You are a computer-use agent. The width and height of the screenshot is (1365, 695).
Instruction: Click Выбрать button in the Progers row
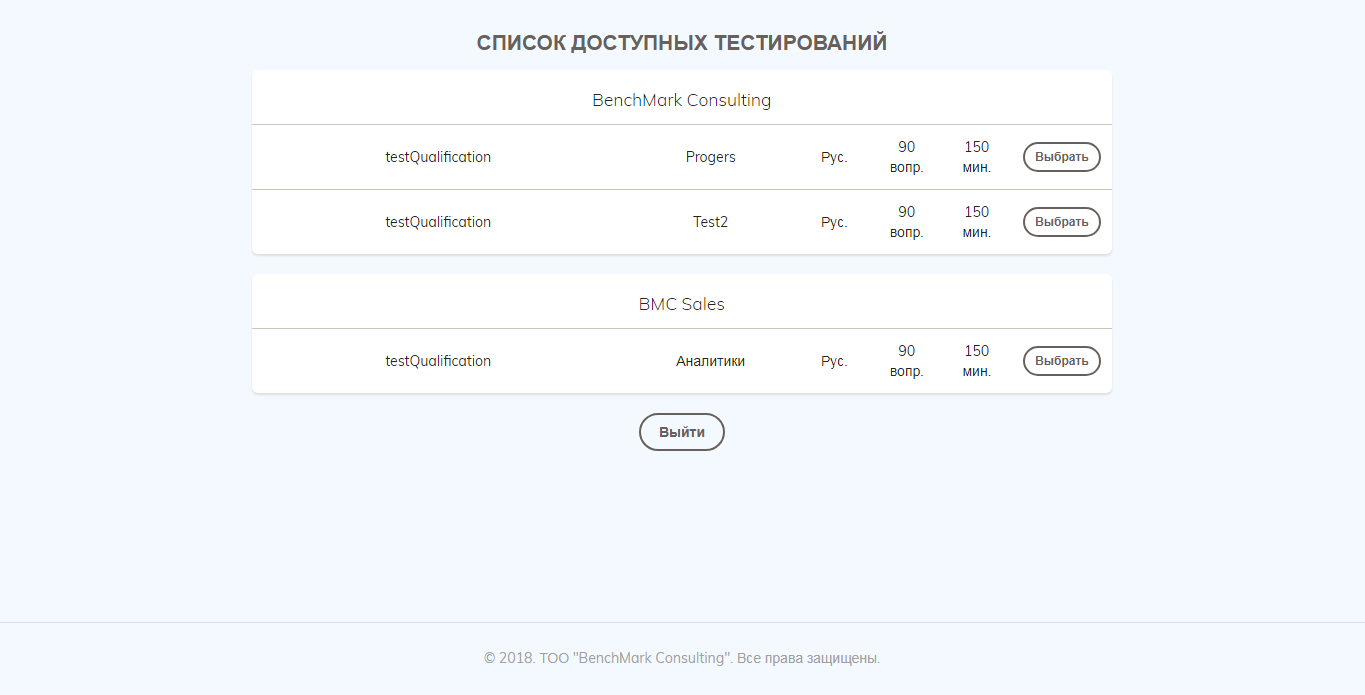coord(1061,157)
